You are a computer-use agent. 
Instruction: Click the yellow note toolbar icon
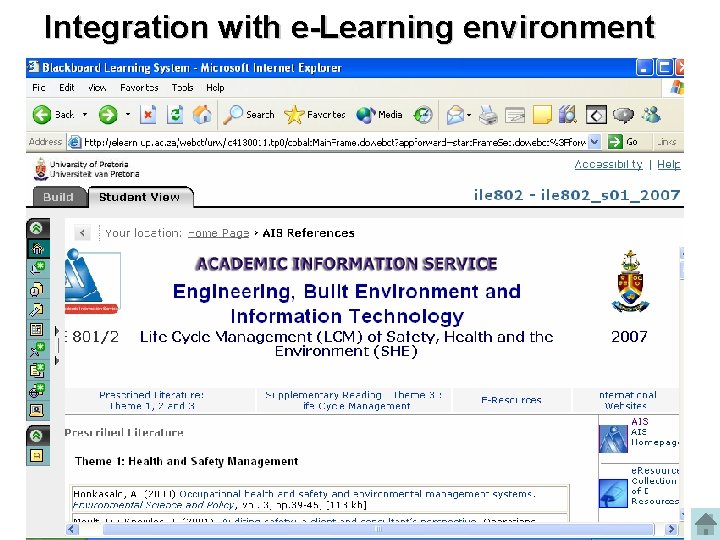[x=542, y=115]
